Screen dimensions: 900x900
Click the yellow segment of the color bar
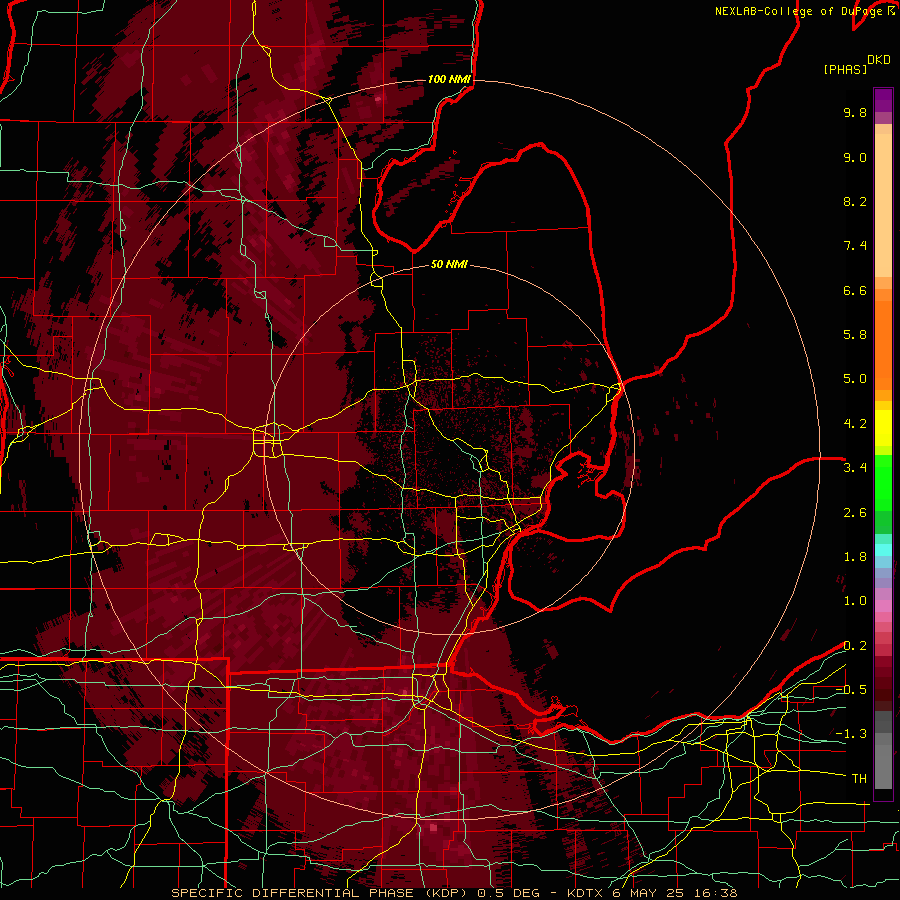pos(883,428)
